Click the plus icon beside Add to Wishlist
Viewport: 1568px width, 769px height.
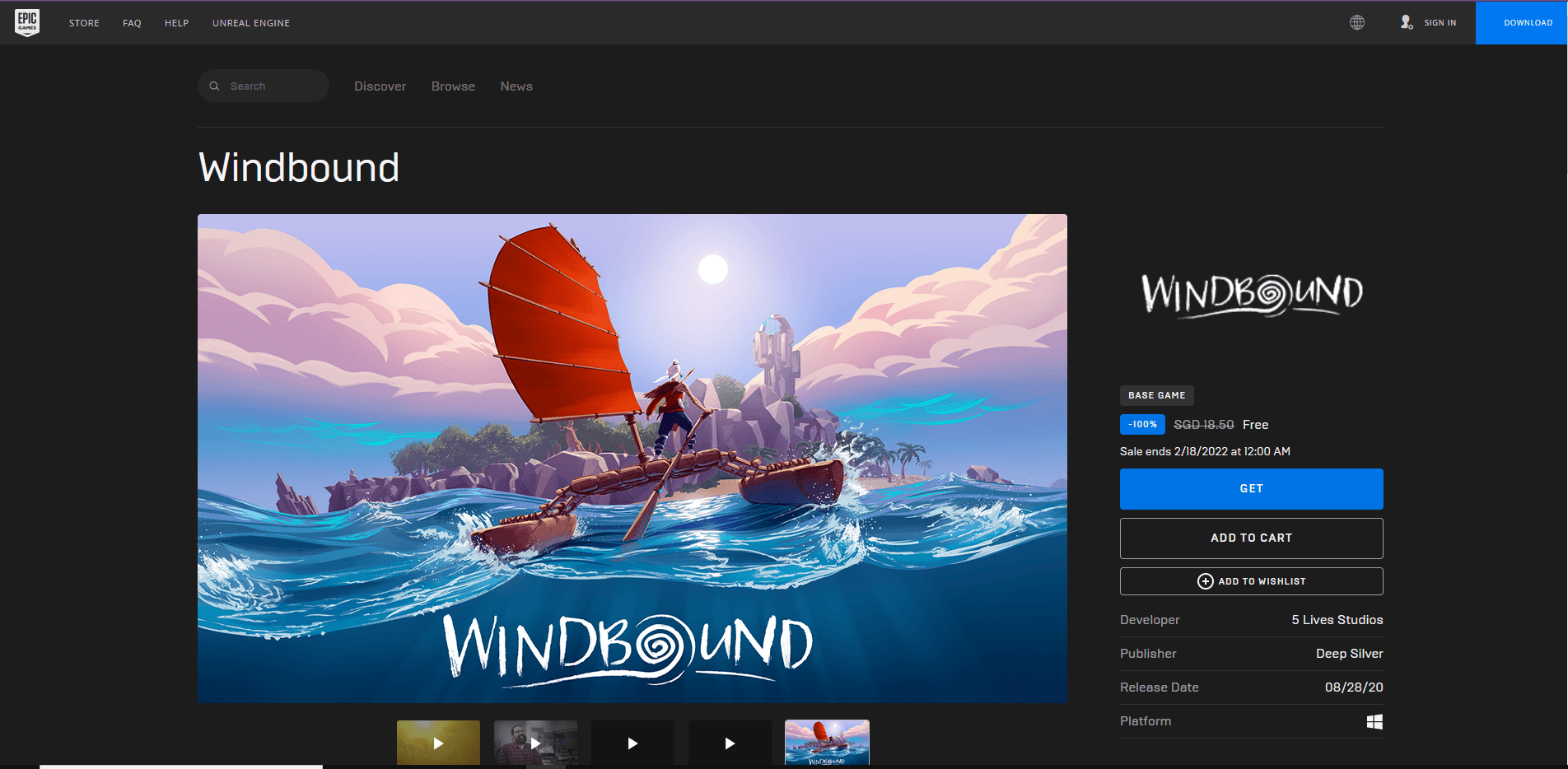click(1205, 581)
